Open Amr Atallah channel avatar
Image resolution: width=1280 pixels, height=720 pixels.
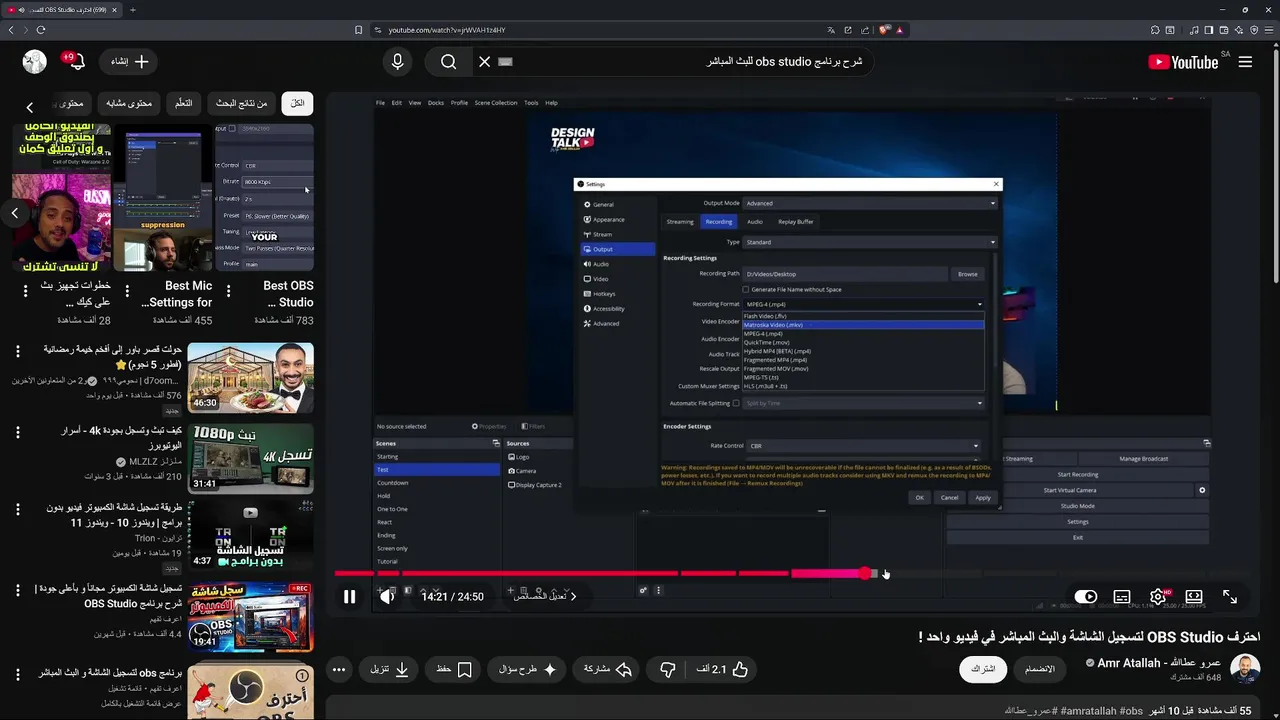tap(1245, 669)
